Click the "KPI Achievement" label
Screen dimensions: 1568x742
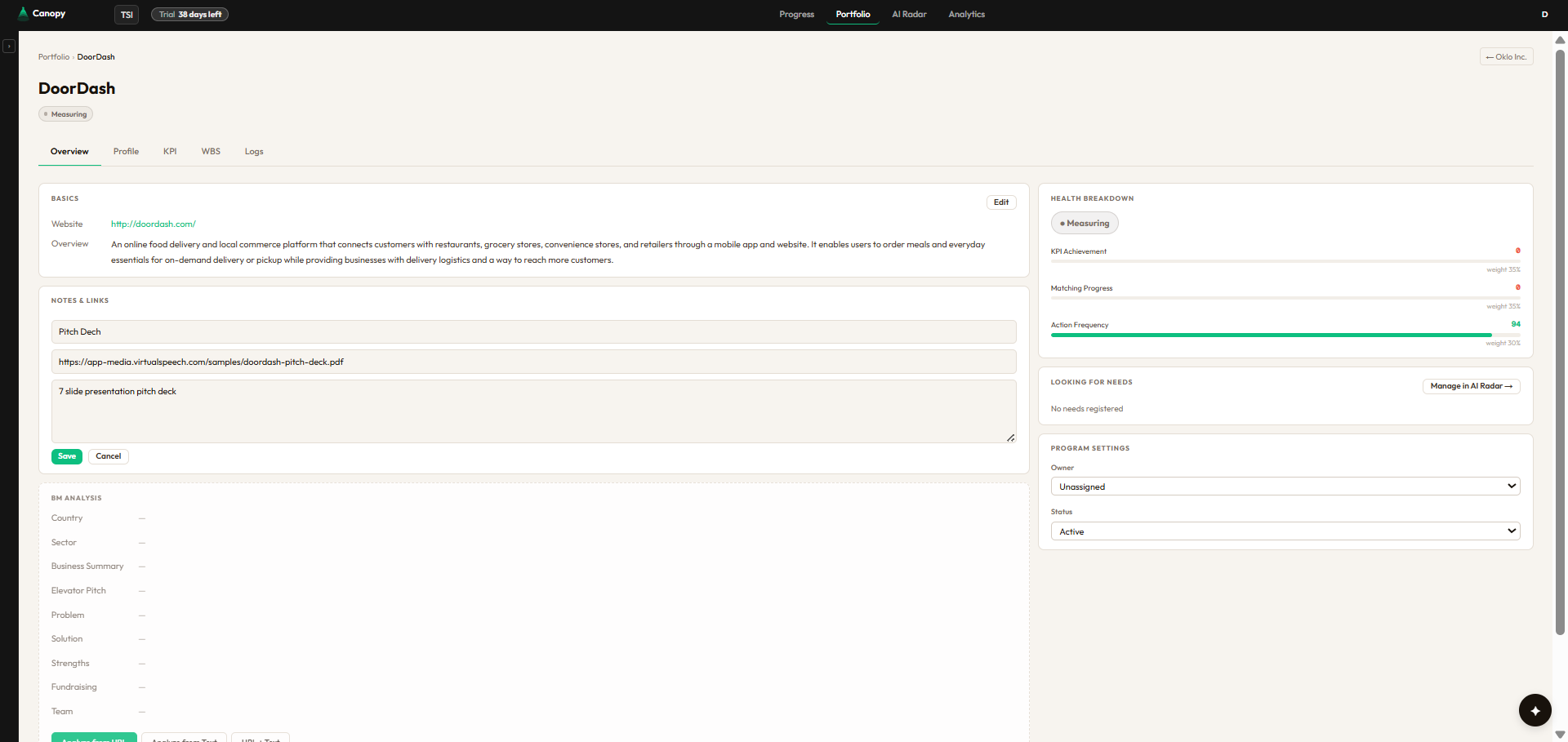[1079, 251]
